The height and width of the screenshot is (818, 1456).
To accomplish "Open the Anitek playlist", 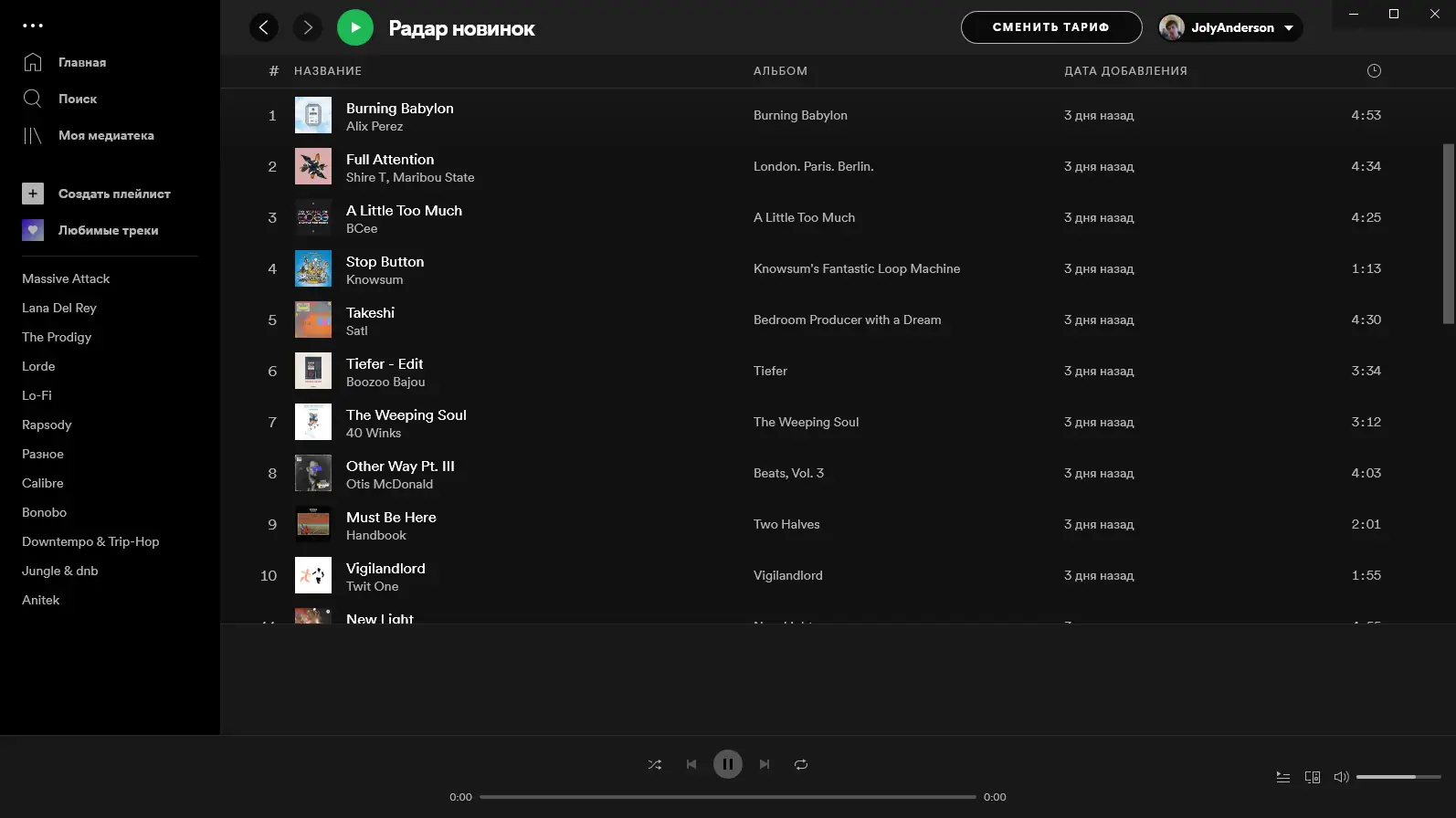I will pos(41,600).
